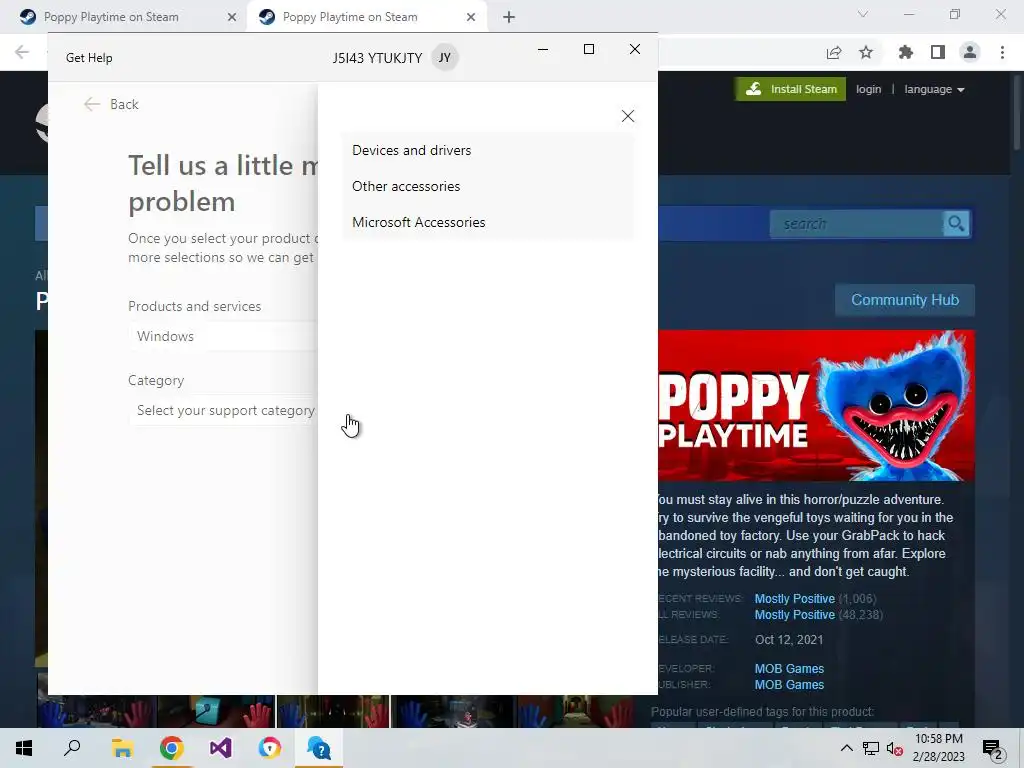Click the Get Help window title text
This screenshot has width=1024, height=768.
click(89, 57)
